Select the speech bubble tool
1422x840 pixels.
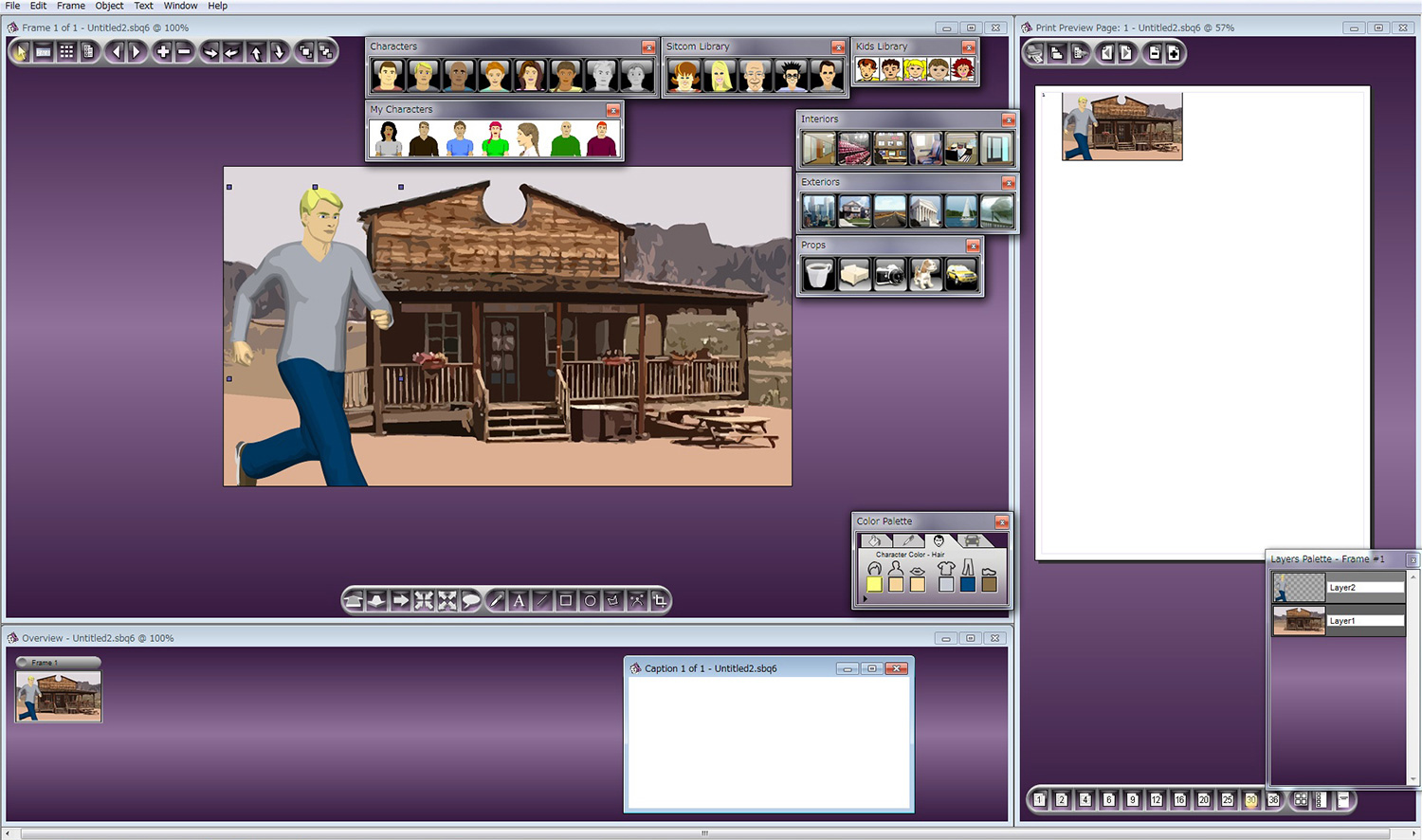click(470, 600)
